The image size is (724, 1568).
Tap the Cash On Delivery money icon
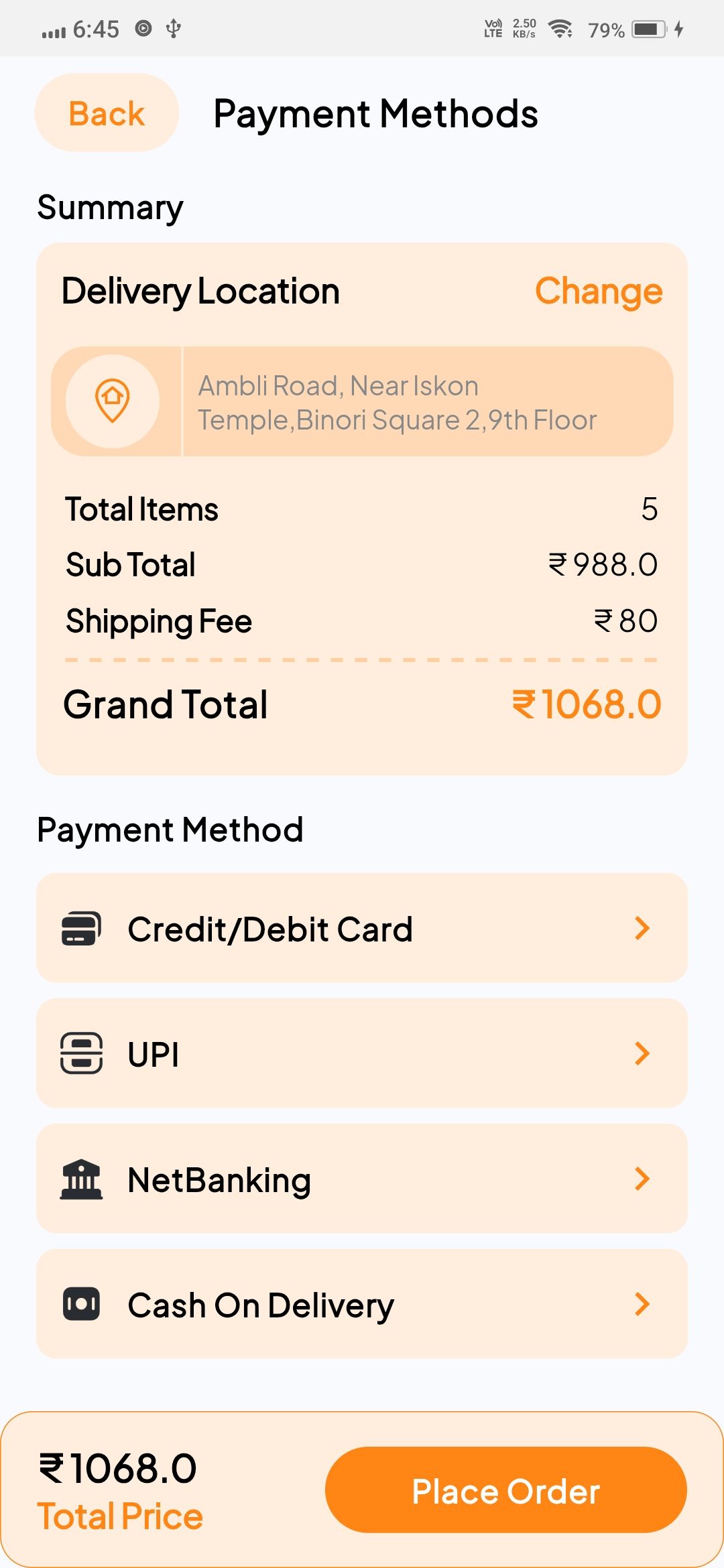coord(81,1304)
